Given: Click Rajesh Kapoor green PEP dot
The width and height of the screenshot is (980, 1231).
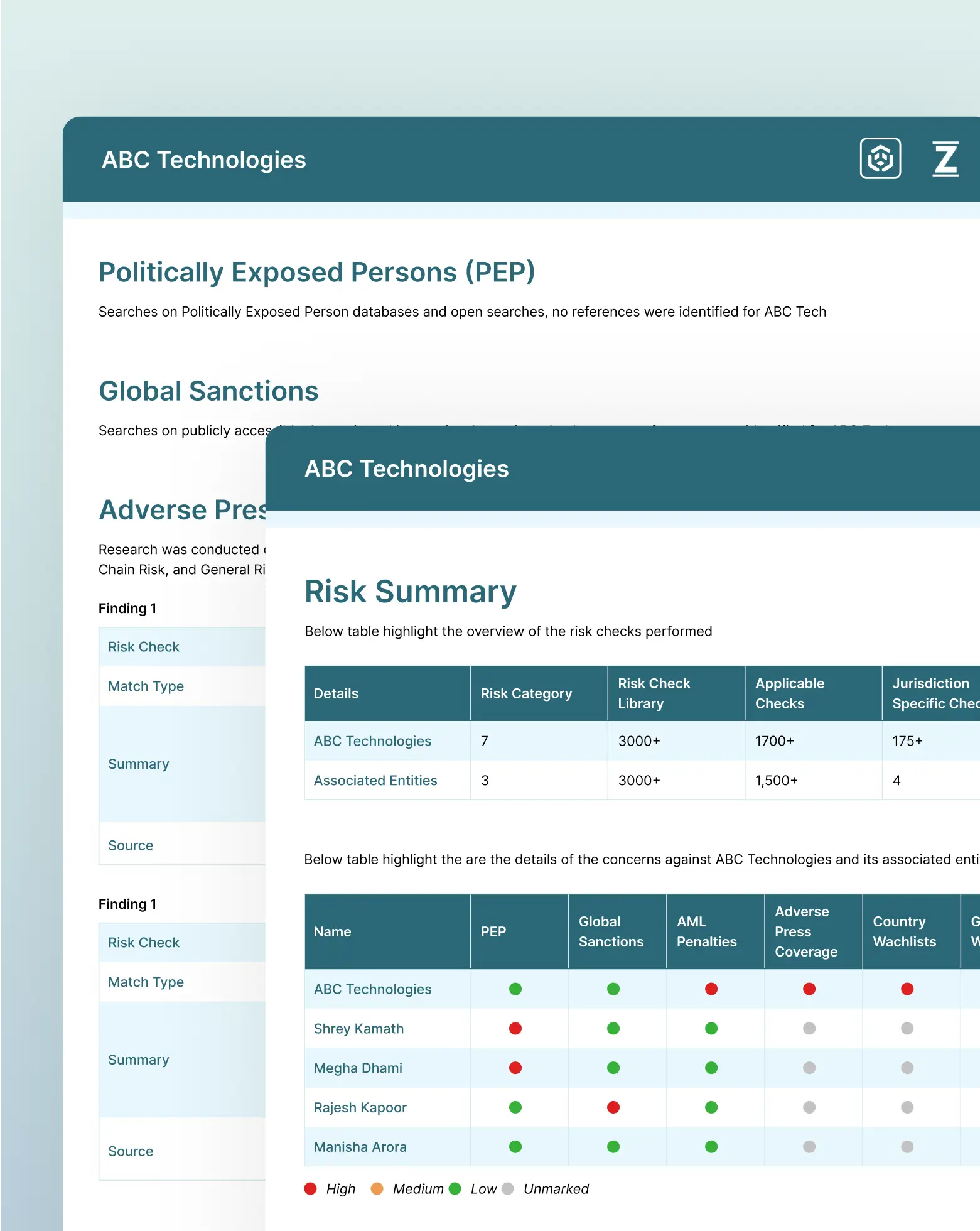Looking at the screenshot, I should coord(515,1107).
